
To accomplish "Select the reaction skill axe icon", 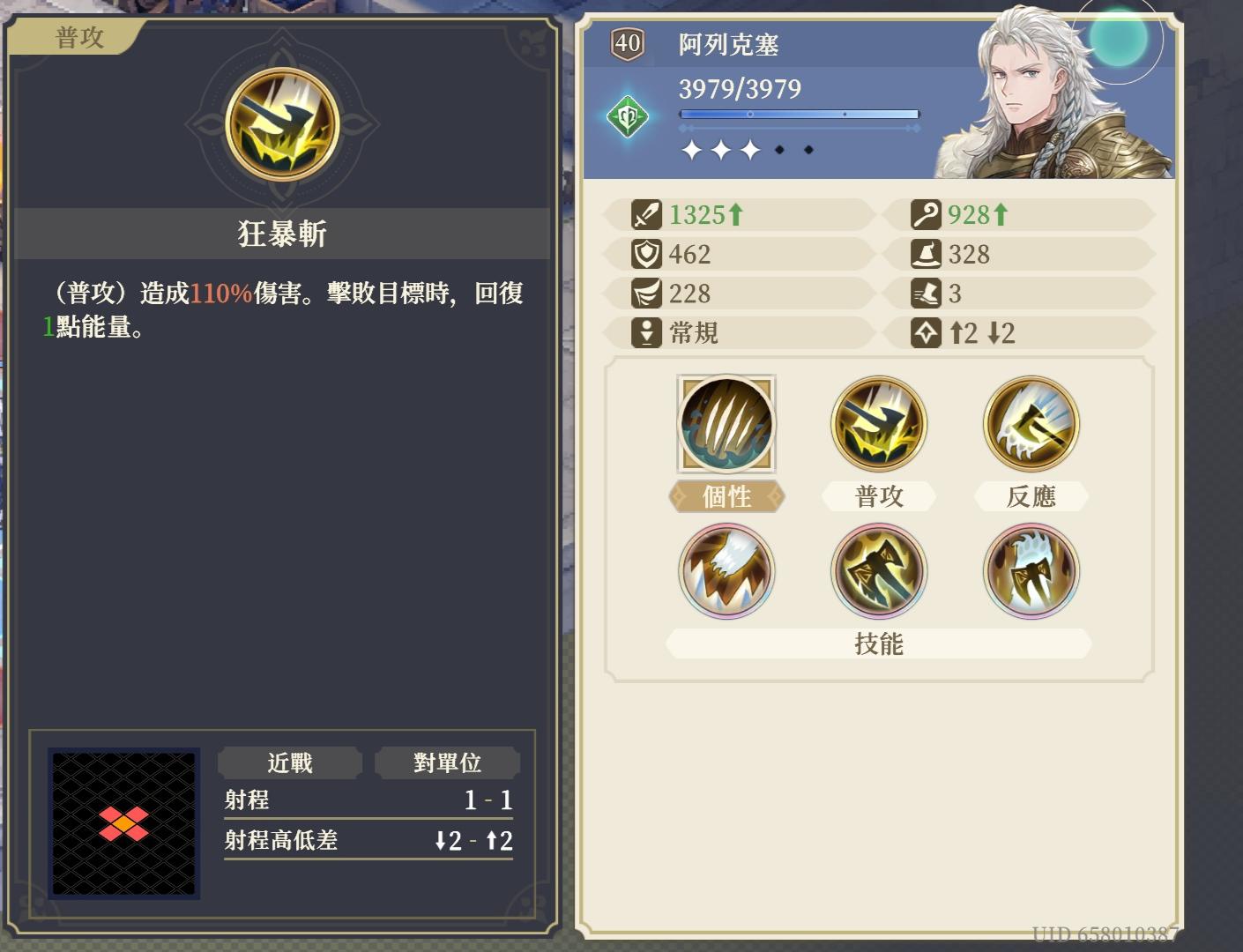I will tap(1031, 424).
